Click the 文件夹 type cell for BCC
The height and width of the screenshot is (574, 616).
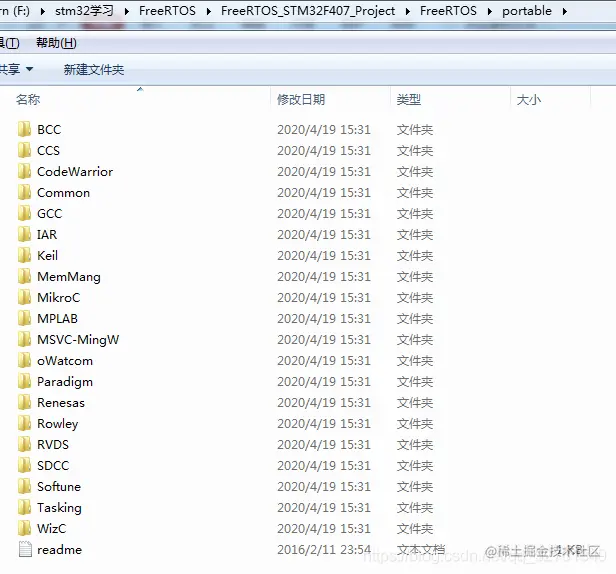pos(414,129)
